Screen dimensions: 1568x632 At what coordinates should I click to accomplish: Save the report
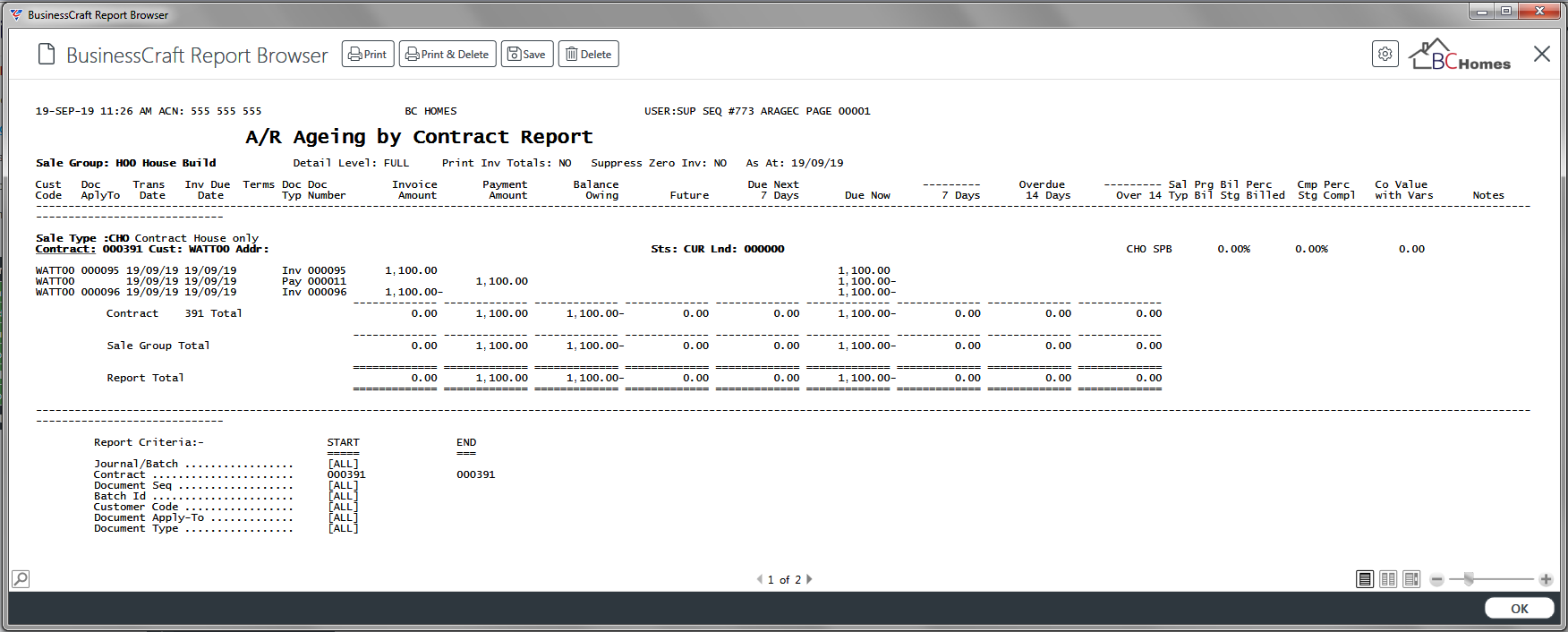click(527, 54)
